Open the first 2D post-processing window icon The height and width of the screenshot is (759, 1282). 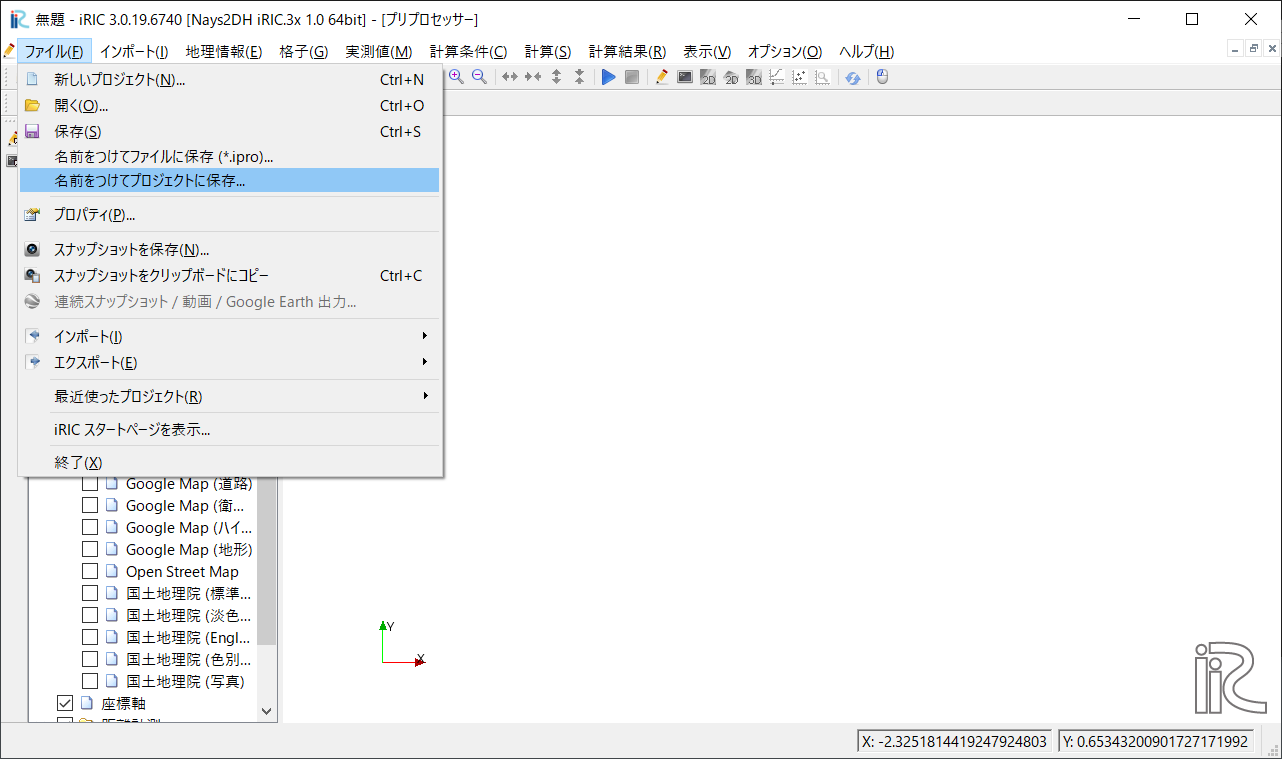[708, 77]
